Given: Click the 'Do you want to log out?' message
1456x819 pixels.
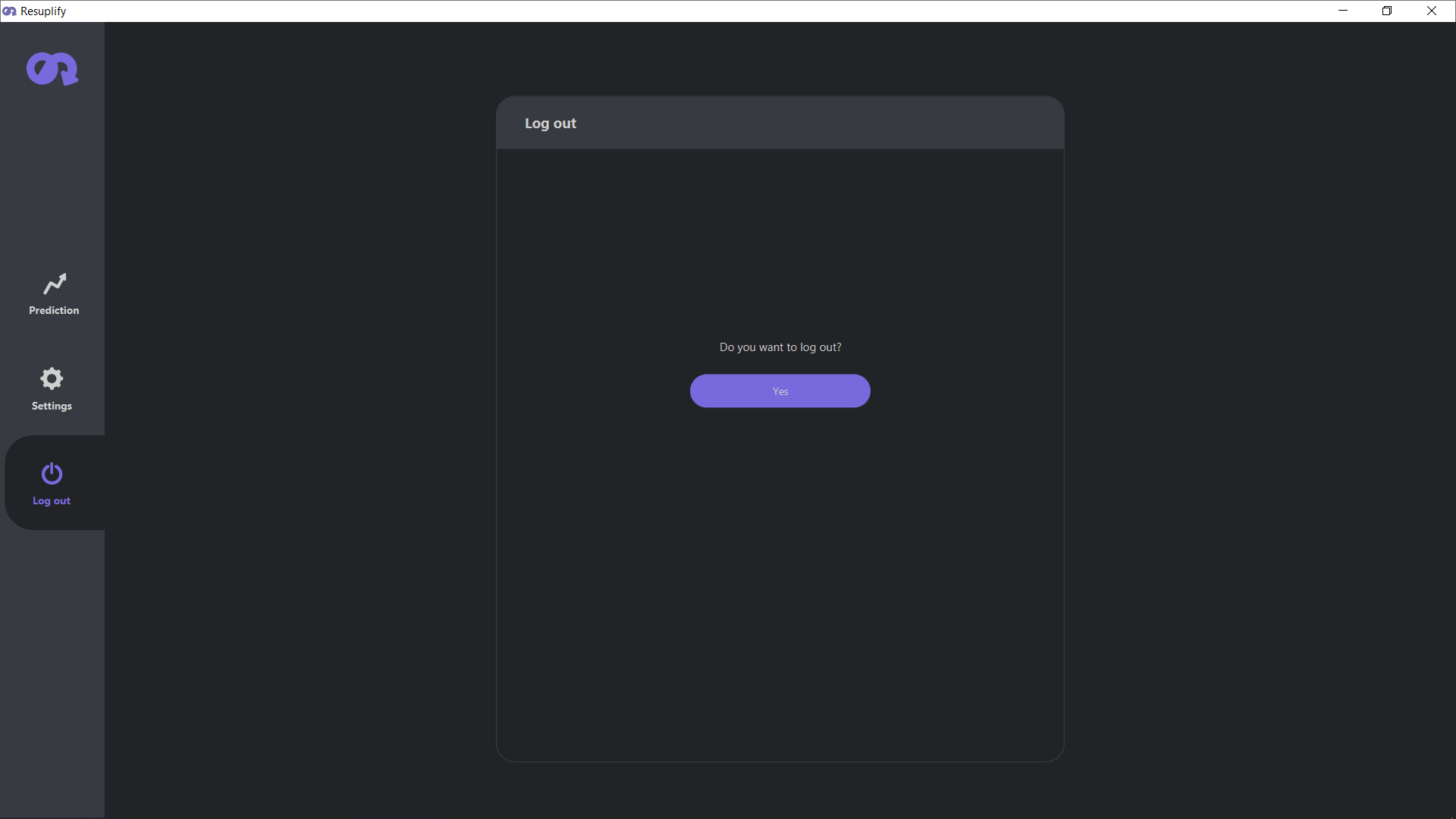Looking at the screenshot, I should click(x=780, y=347).
